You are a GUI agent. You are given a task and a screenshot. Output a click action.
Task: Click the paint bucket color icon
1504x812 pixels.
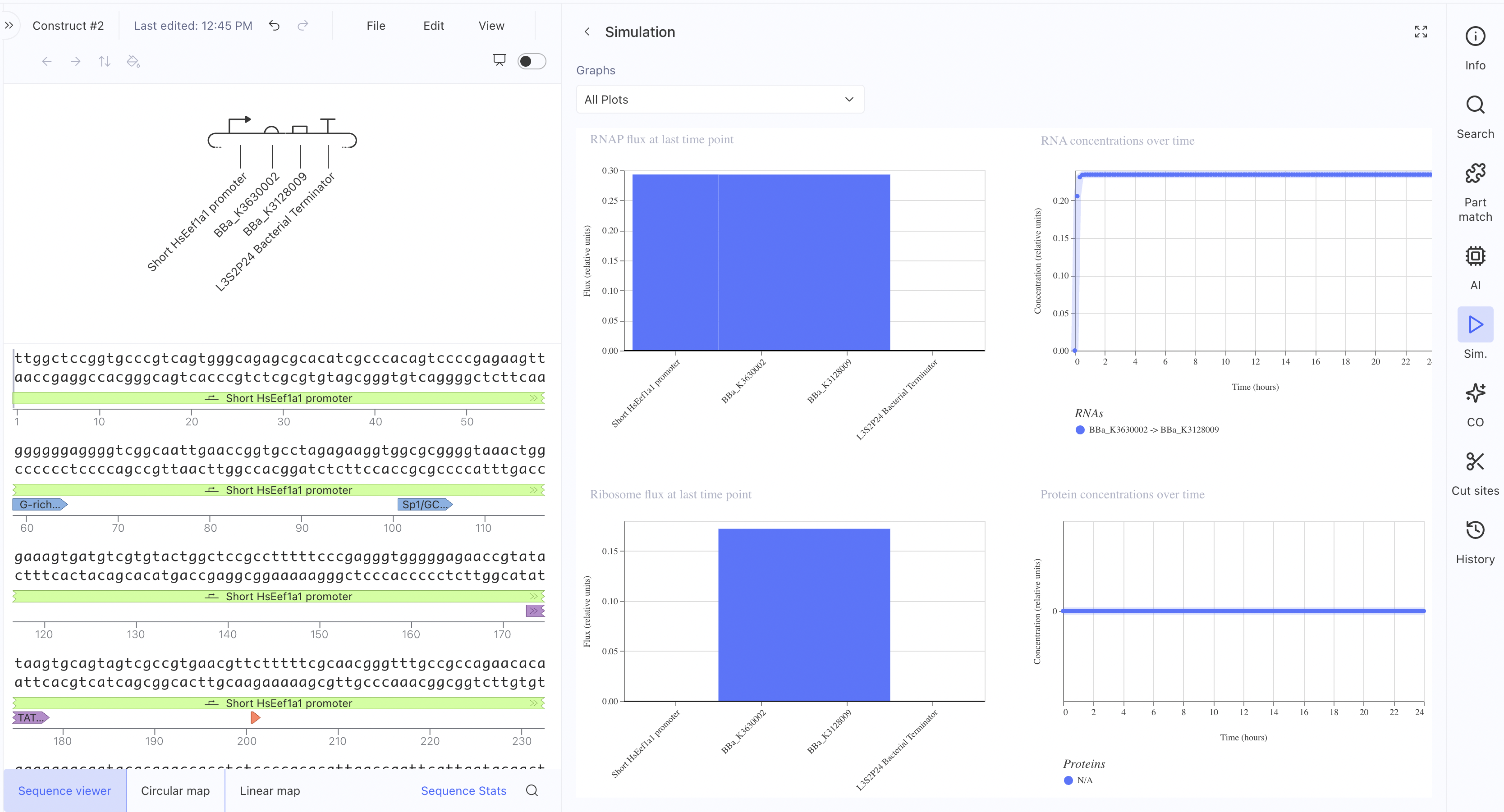(133, 61)
